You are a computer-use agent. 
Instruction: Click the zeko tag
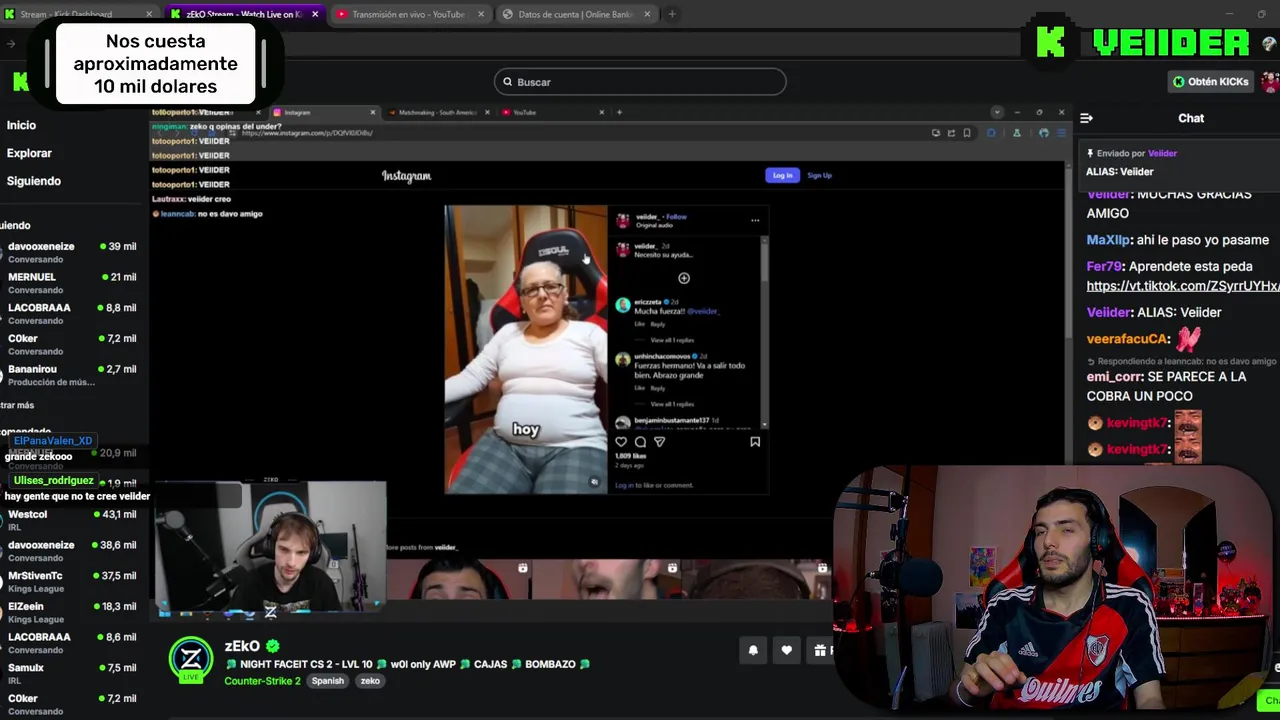coord(370,681)
